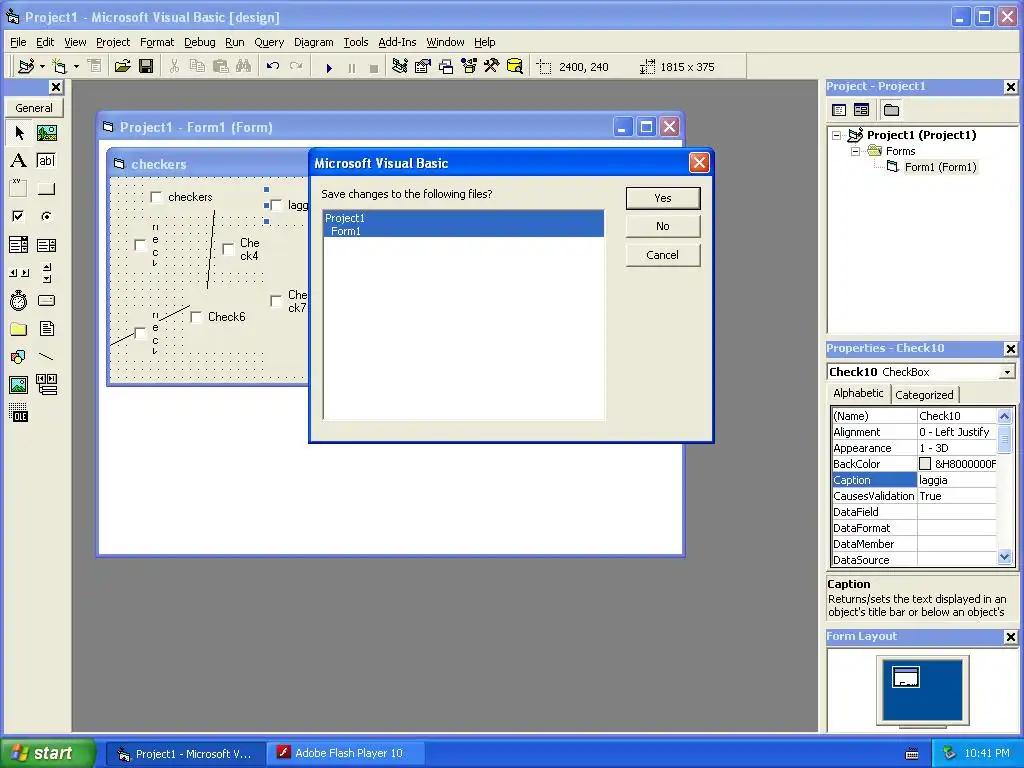The height and width of the screenshot is (768, 1024).
Task: Collapse the Project1 (Project1) tree node
Action: 837,135
